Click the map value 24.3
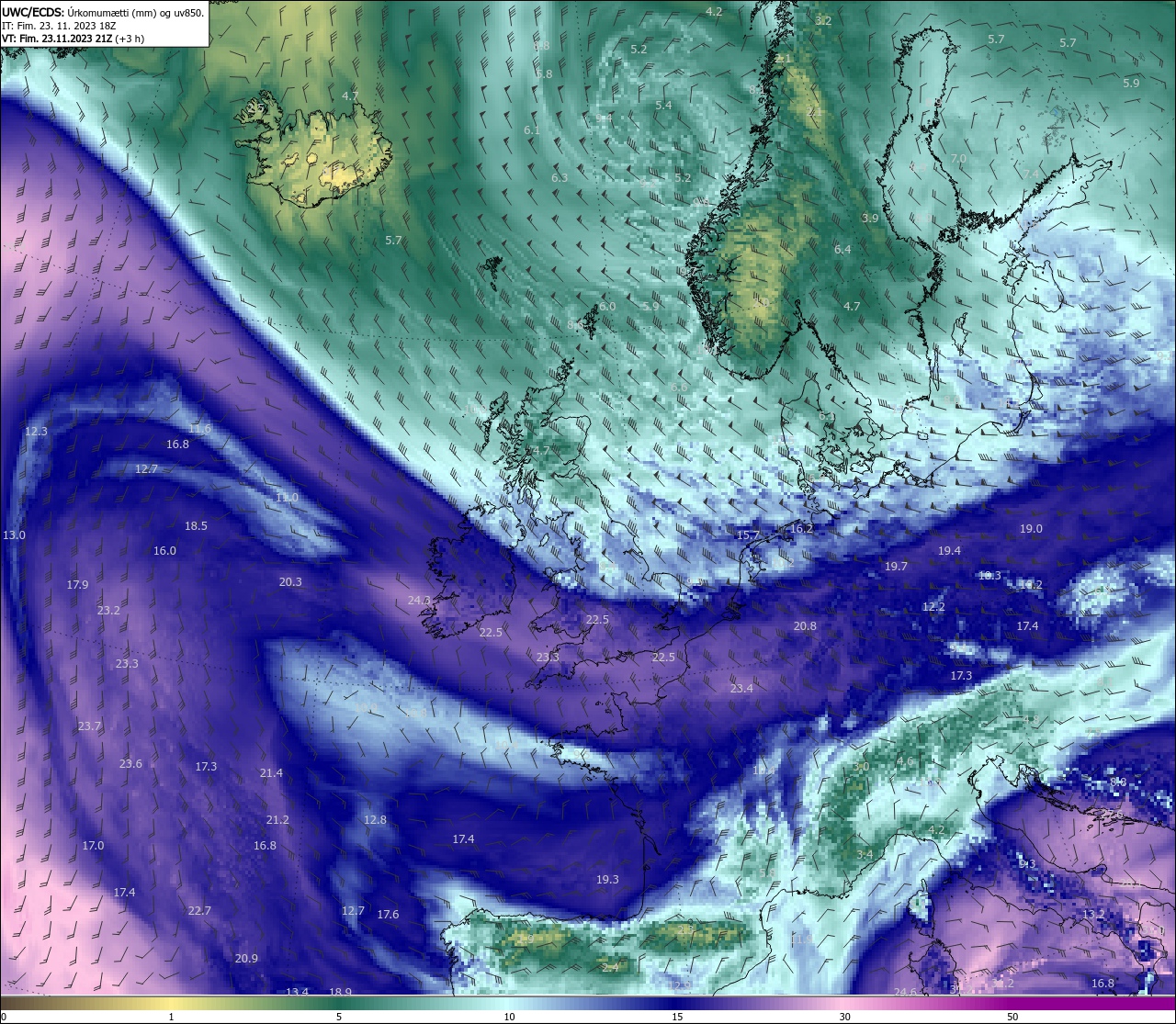Image resolution: width=1176 pixels, height=1024 pixels. [x=419, y=600]
